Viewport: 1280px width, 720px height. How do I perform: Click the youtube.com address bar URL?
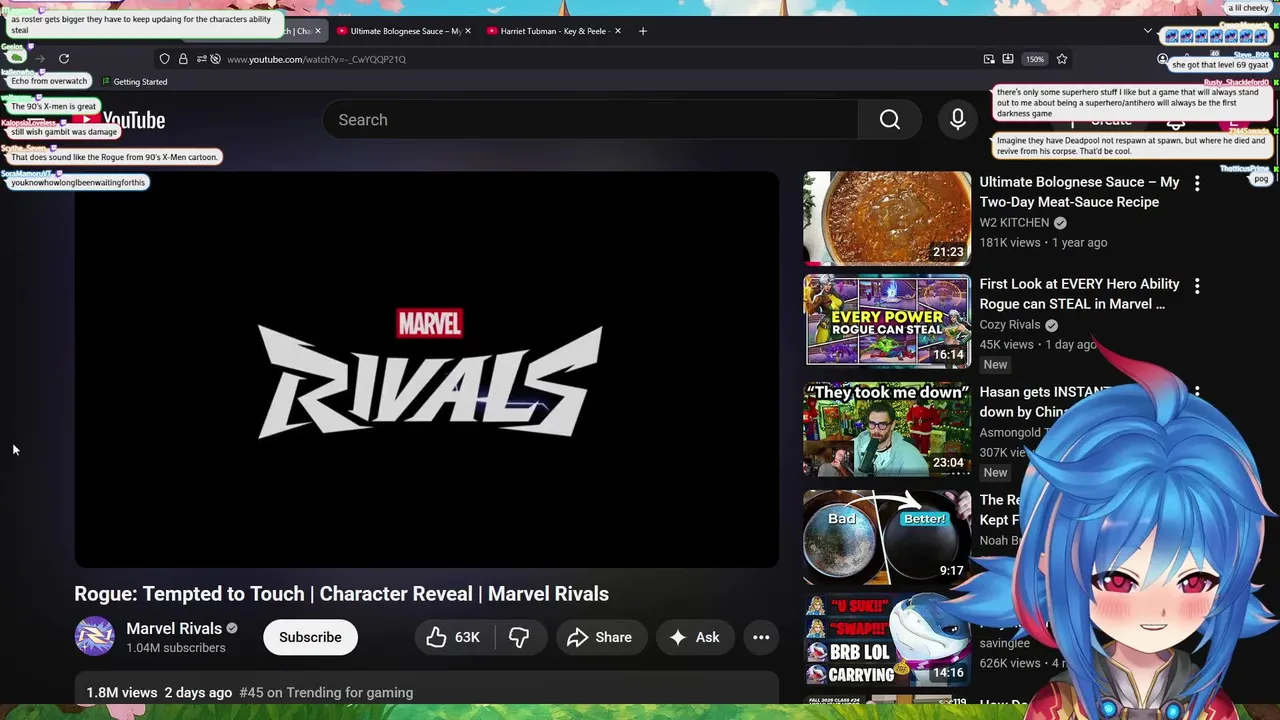click(316, 59)
